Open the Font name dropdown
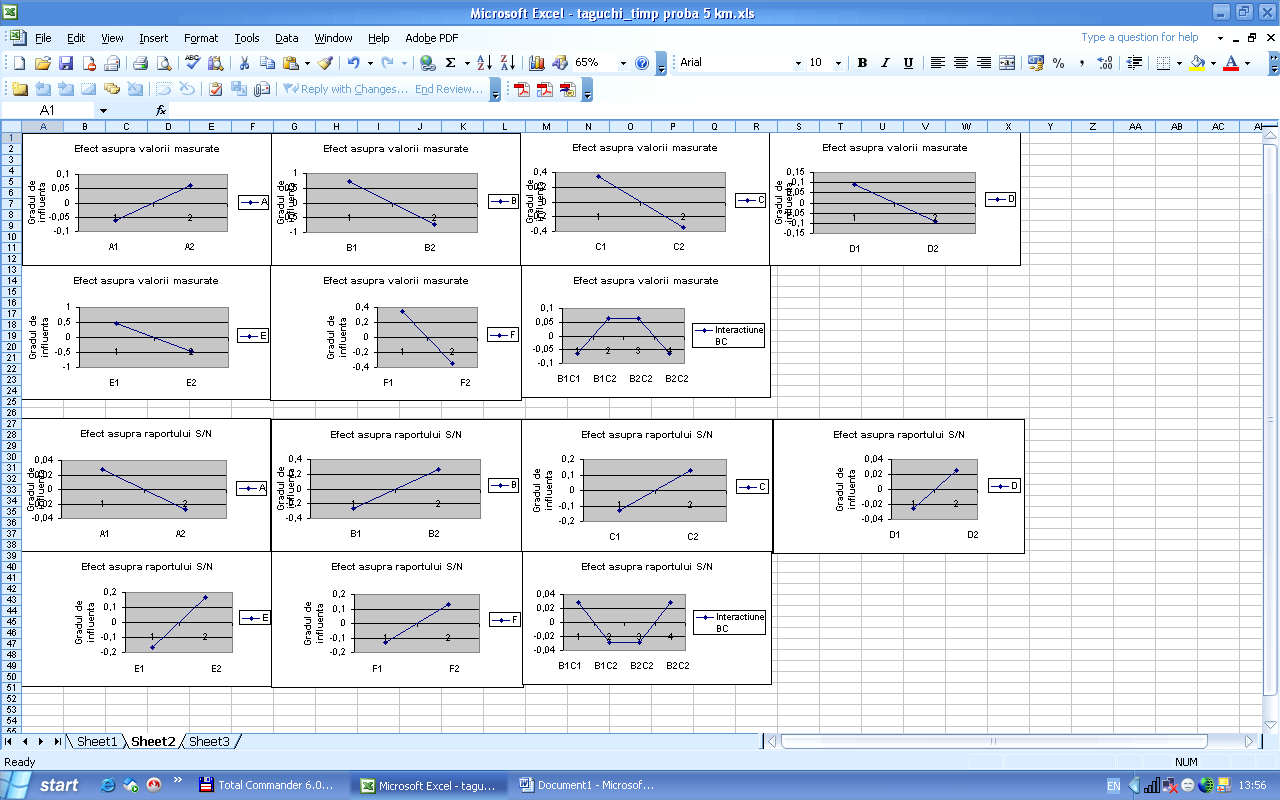1280x800 pixels. 798,63
